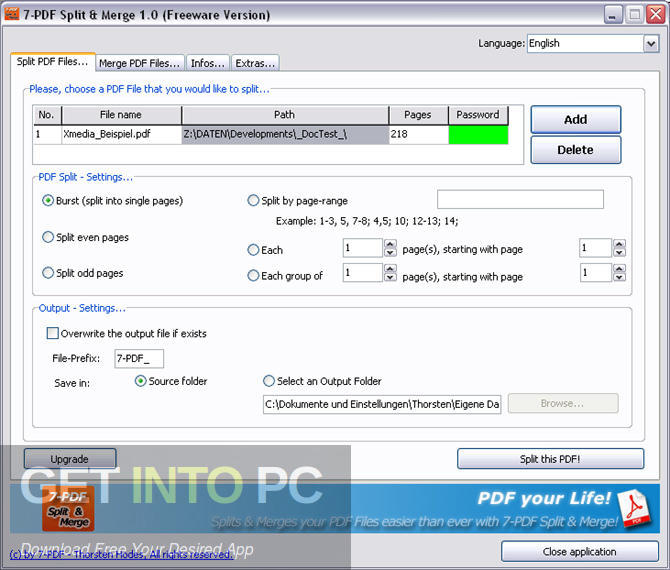
Task: Click the Add button
Action: coord(576,120)
